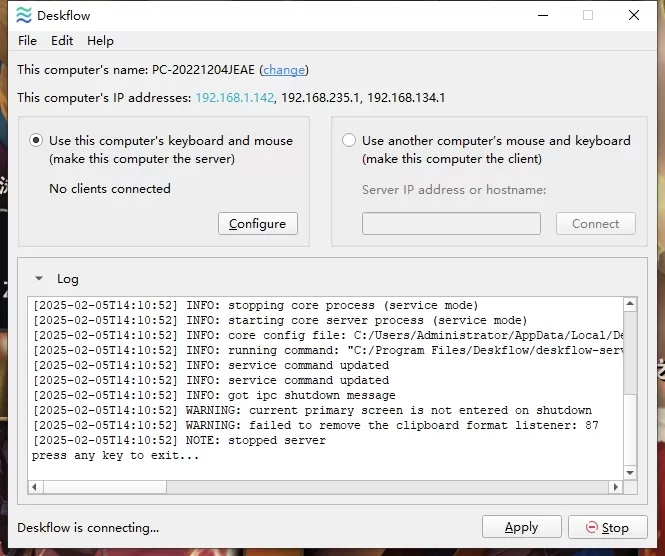This screenshot has width=665, height=556.
Task: Click the clipboard format listener warning line
Action: click(x=316, y=425)
